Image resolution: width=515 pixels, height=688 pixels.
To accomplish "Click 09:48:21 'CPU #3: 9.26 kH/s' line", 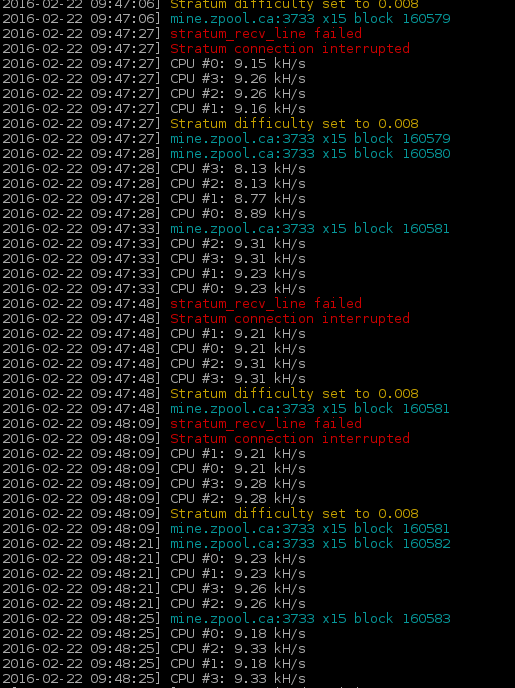I will pos(238,589).
